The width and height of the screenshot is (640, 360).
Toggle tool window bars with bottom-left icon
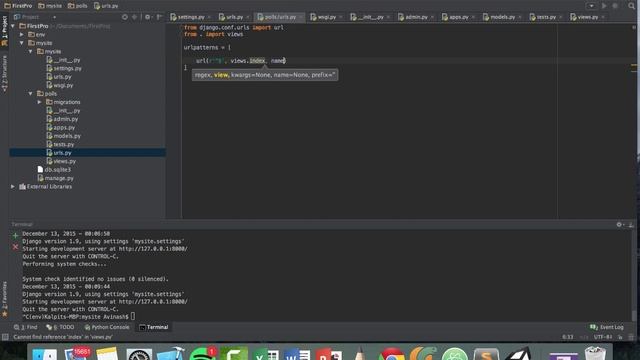[x=5, y=337]
